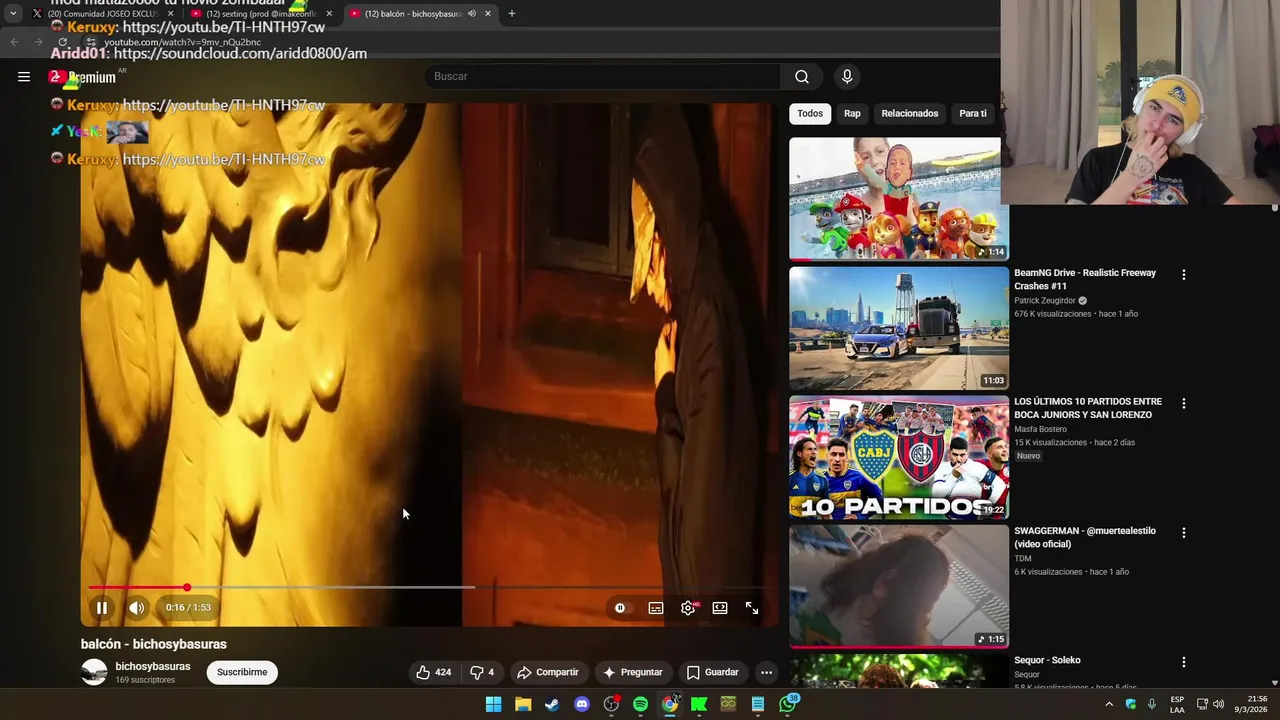Open system volume speaker icon in tray
Screen dimensions: 1280x720
(x=1218, y=704)
